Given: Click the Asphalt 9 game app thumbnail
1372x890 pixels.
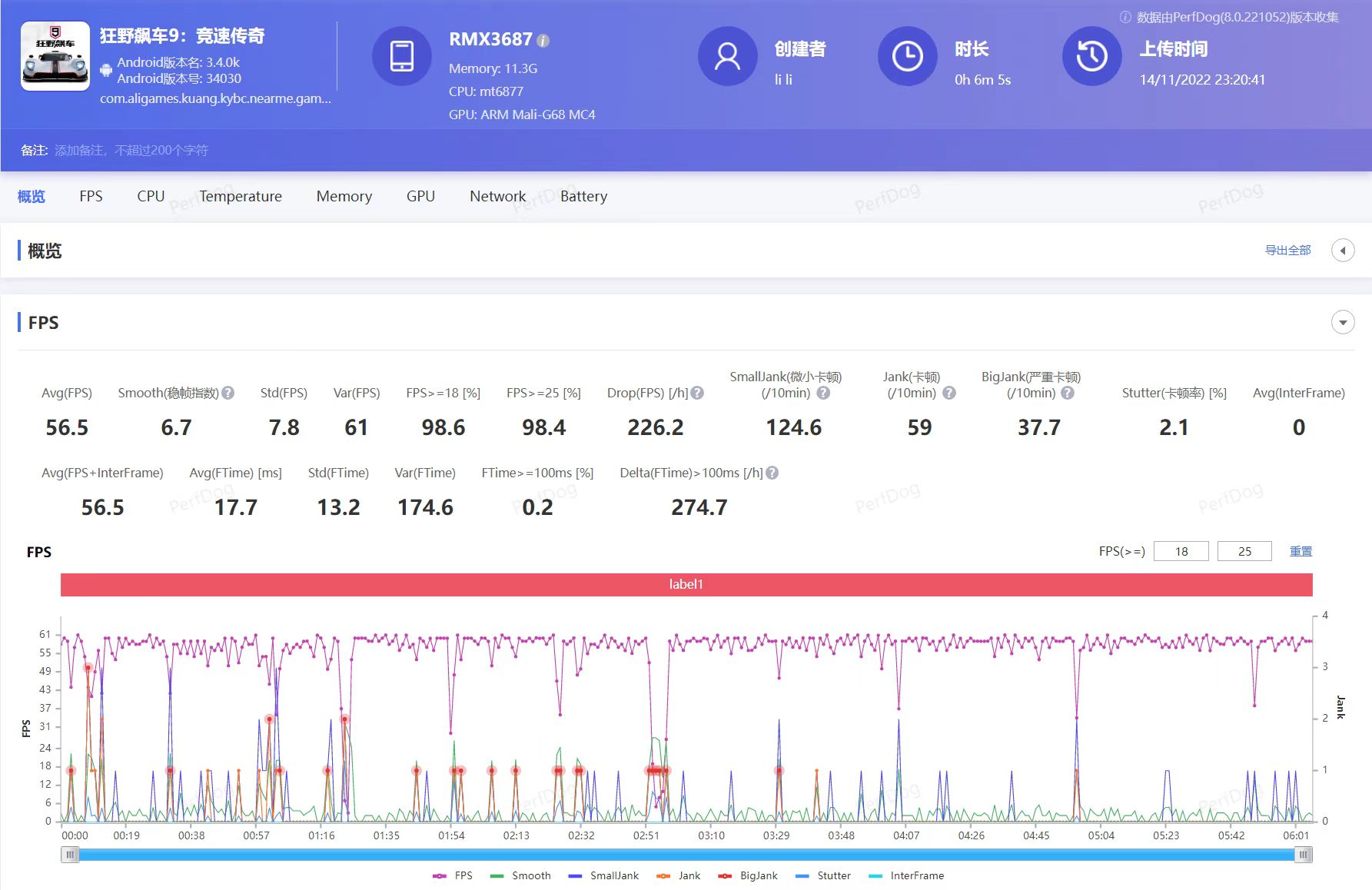Looking at the screenshot, I should coord(55,56).
